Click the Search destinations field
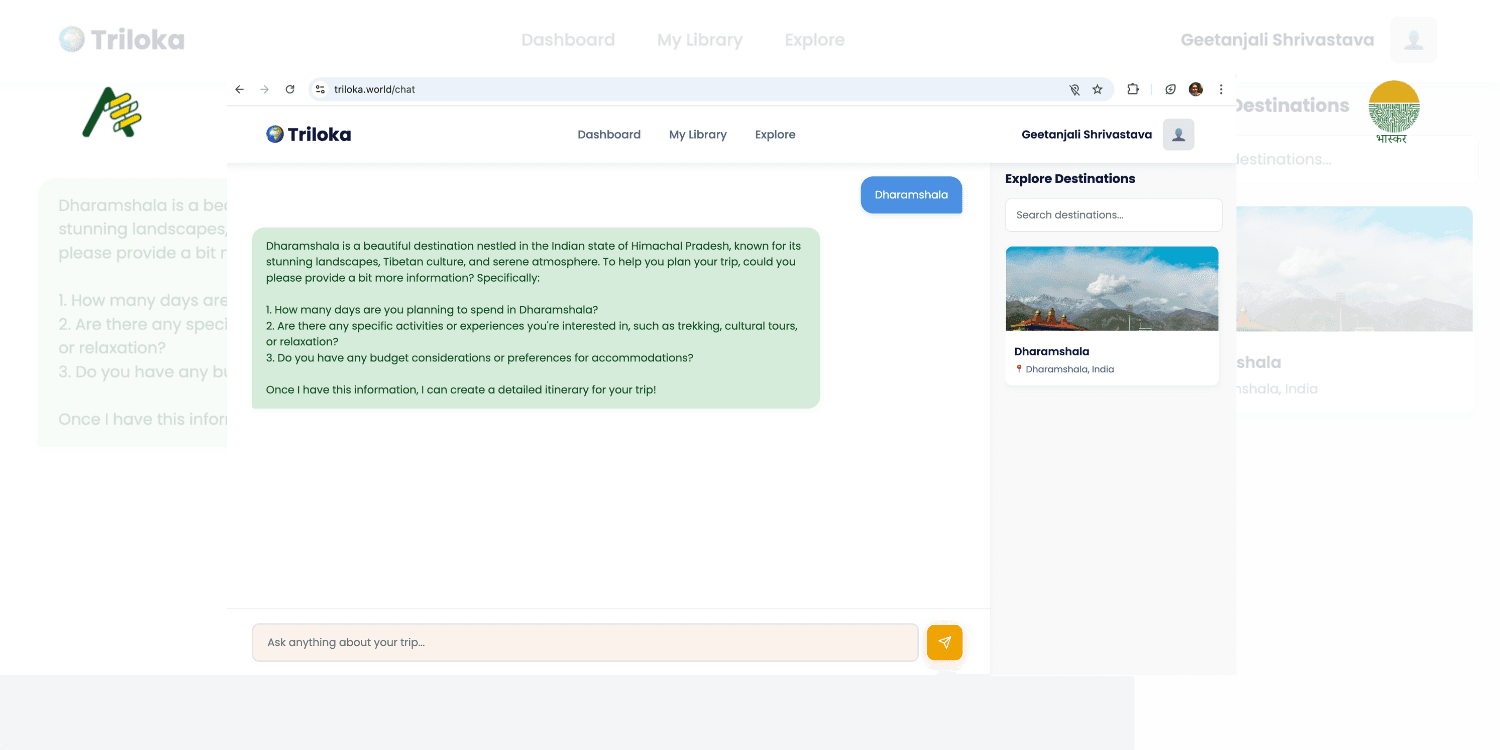1500x750 pixels. pyautogui.click(x=1113, y=214)
